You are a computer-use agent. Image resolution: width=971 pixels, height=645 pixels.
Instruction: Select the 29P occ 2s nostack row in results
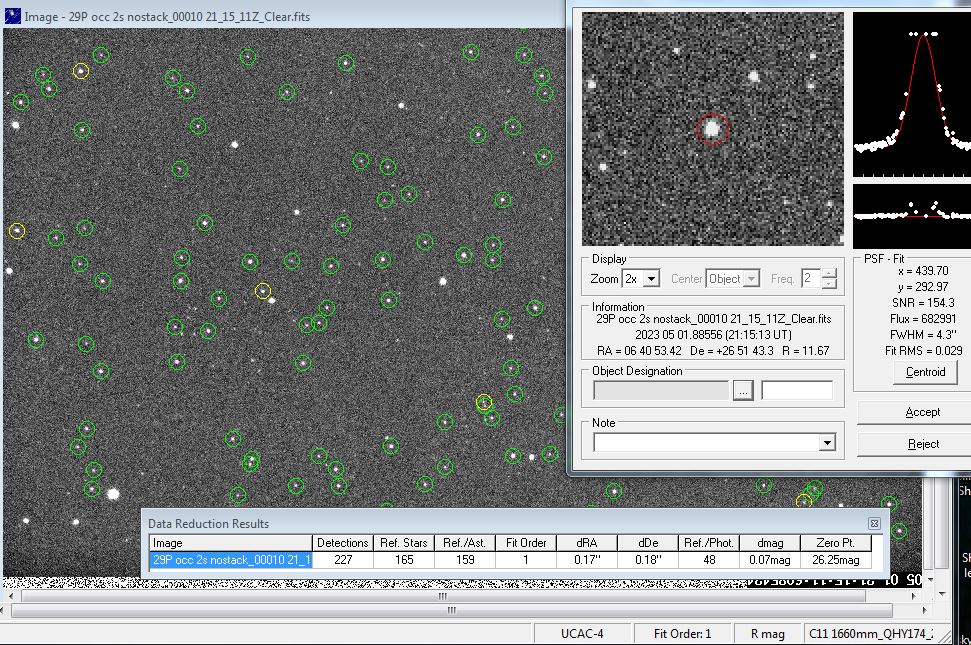point(231,560)
